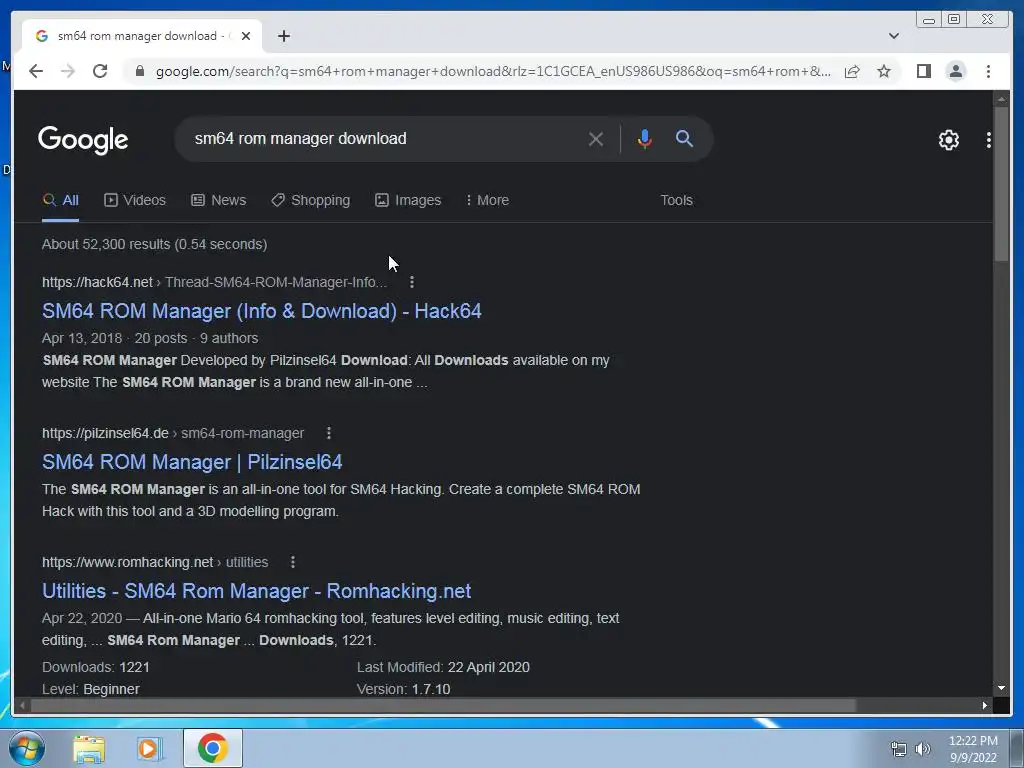Switch to Images results
The width and height of the screenshot is (1024, 768).
click(x=408, y=200)
